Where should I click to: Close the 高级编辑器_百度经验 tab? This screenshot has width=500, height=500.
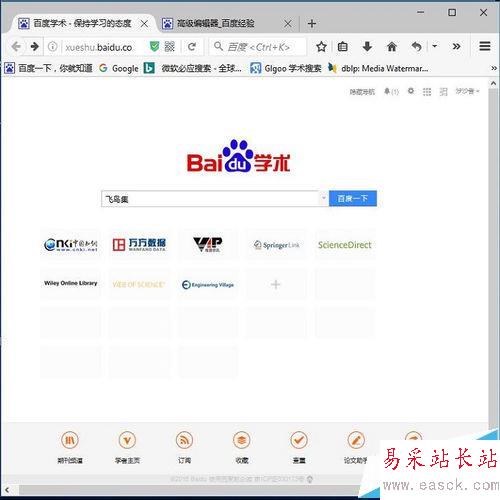(x=288, y=24)
